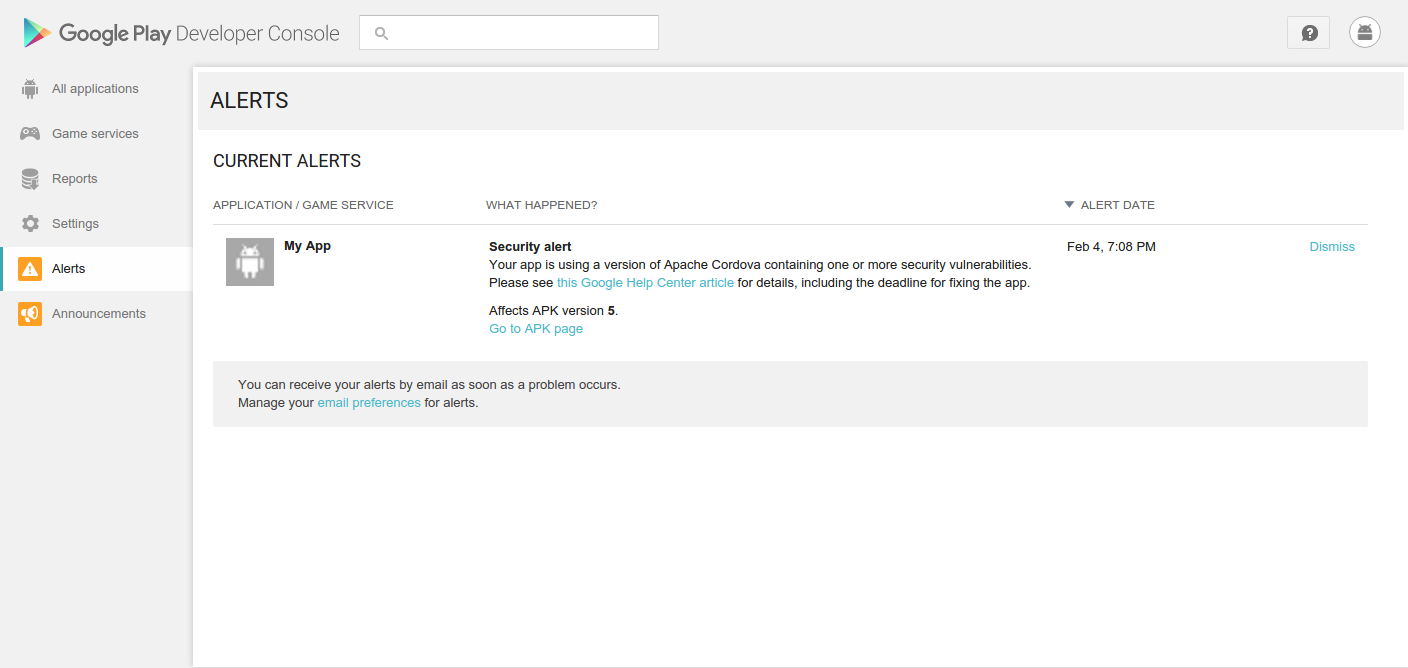The width and height of the screenshot is (1408, 668).
Task: Click the My App Android thumbnail
Action: (x=250, y=262)
